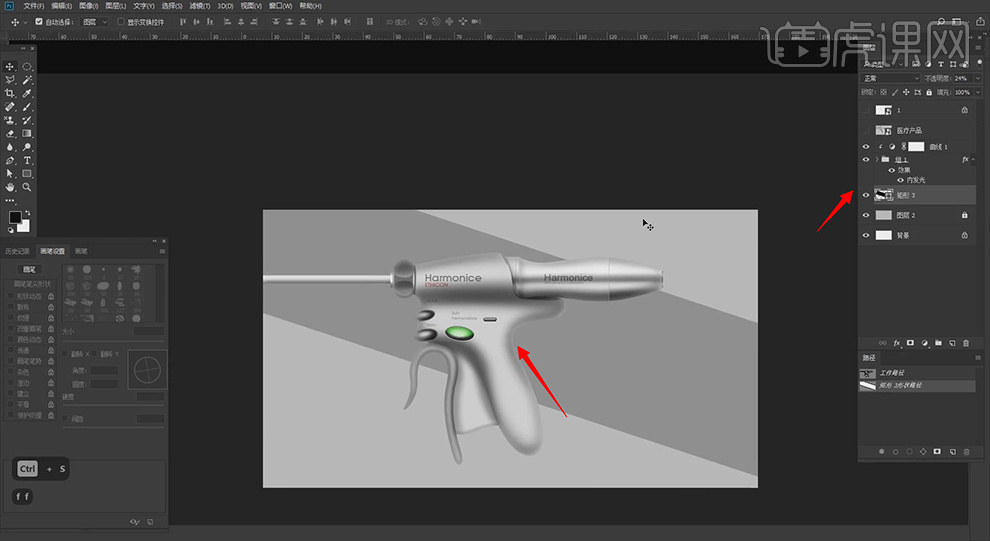Select the Gradient tool
990x541 pixels.
pos(27,134)
